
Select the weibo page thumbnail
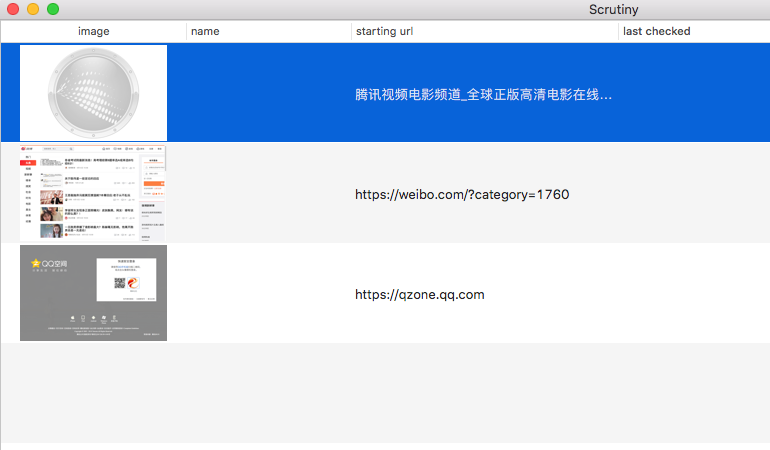tap(93, 193)
